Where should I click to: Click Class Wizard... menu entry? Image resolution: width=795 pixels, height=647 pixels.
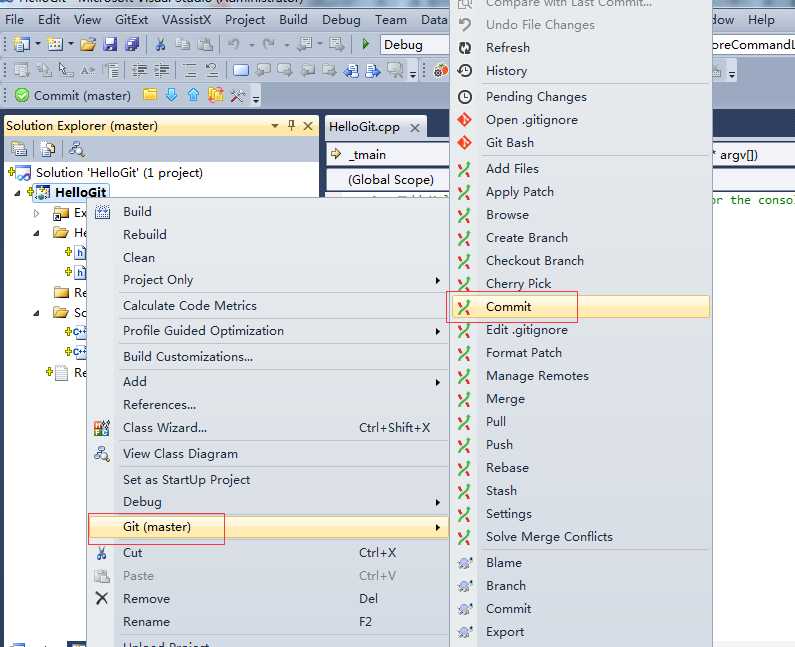pyautogui.click(x=269, y=428)
